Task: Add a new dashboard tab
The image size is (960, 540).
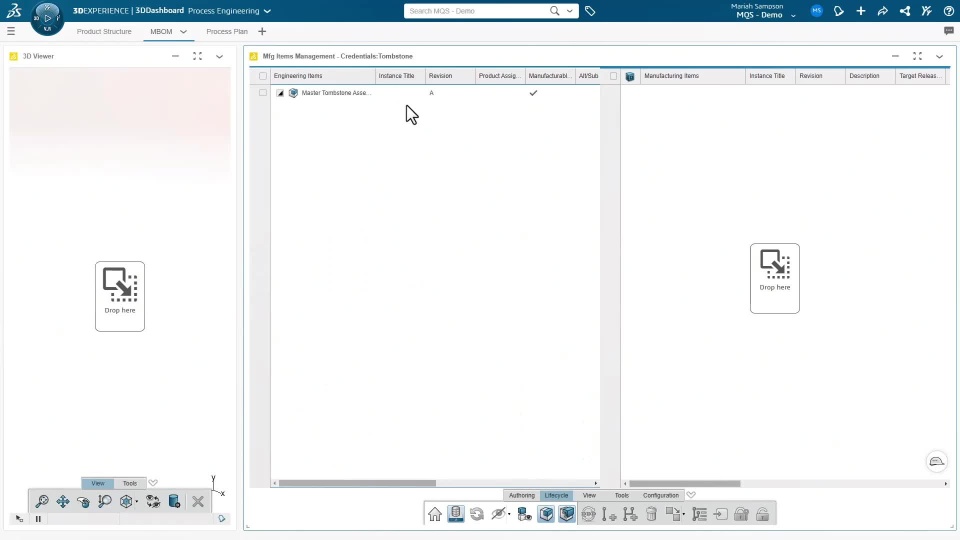Action: [262, 31]
